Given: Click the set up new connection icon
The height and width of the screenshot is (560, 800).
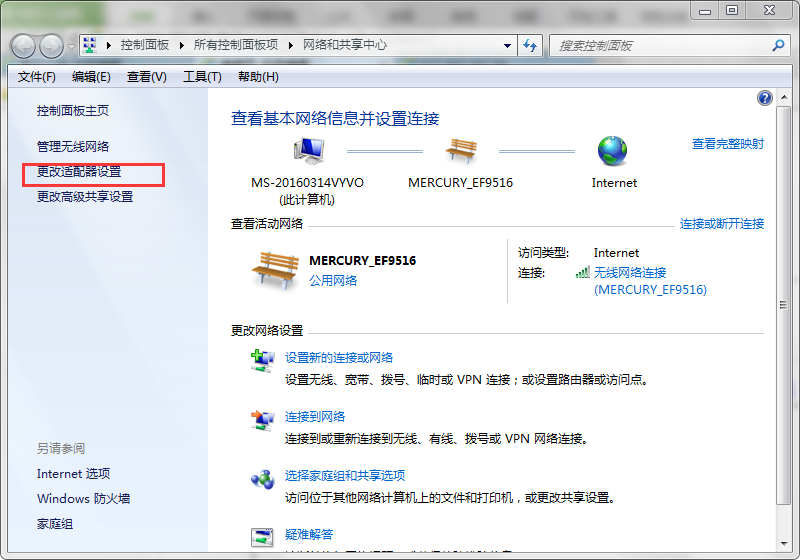Looking at the screenshot, I should 262,361.
